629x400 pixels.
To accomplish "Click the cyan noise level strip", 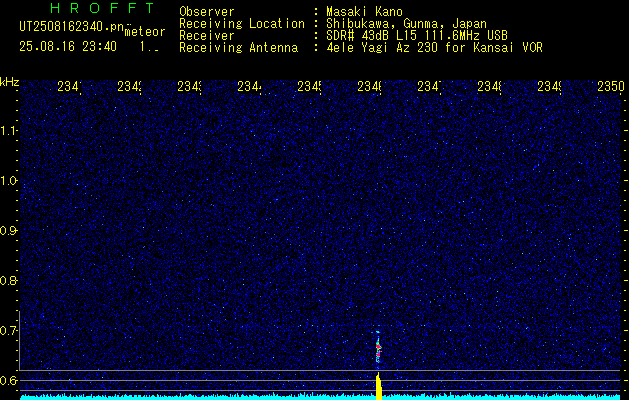I will 320,397.
